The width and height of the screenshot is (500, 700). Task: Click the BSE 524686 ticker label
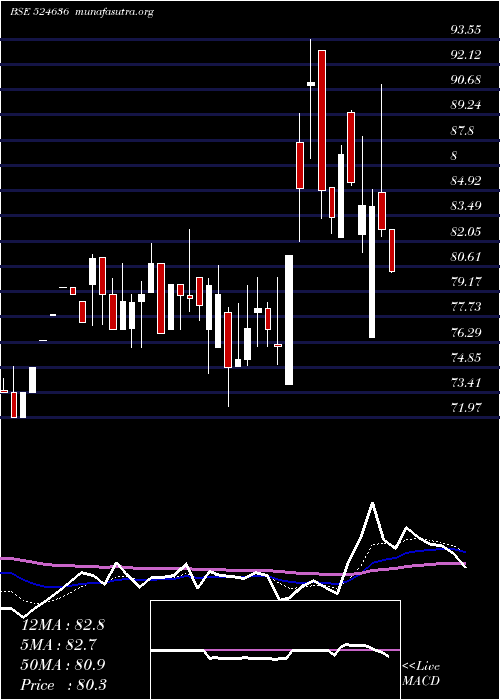coord(39,12)
